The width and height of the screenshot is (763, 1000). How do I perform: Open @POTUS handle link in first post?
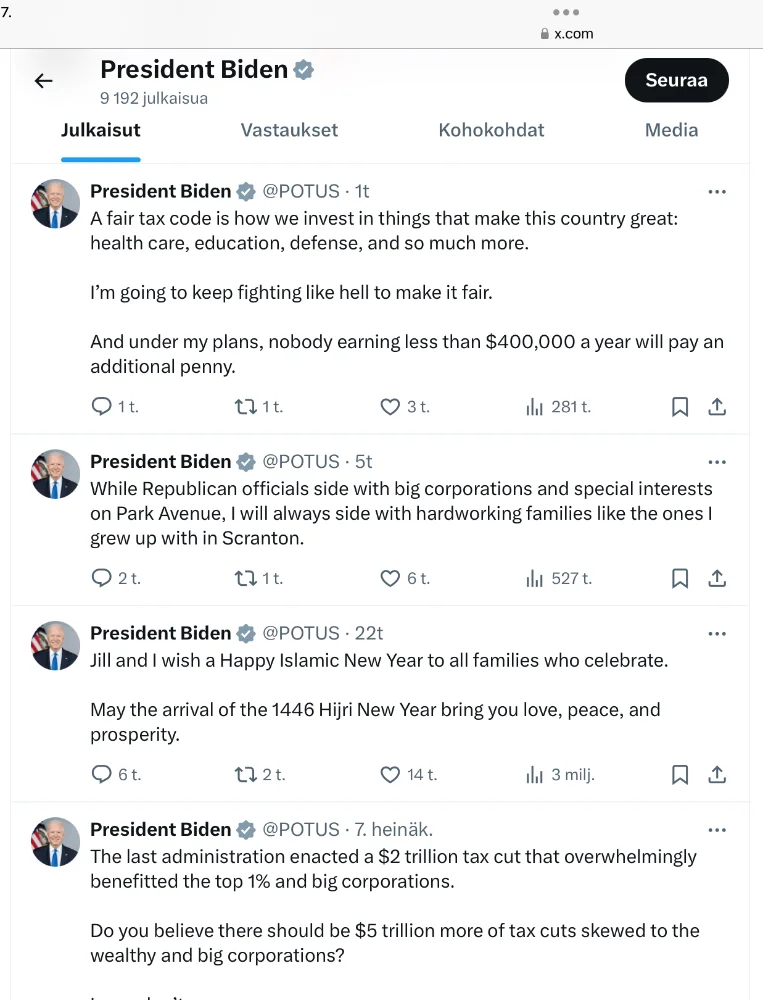[300, 191]
